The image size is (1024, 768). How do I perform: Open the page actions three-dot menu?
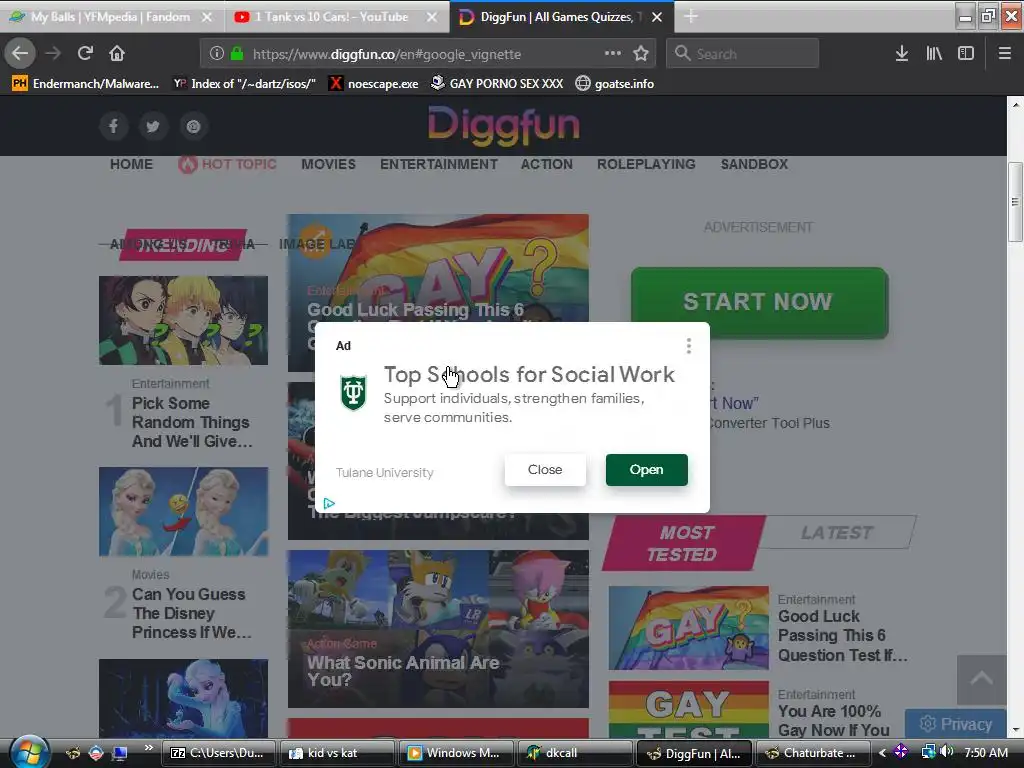pos(613,53)
